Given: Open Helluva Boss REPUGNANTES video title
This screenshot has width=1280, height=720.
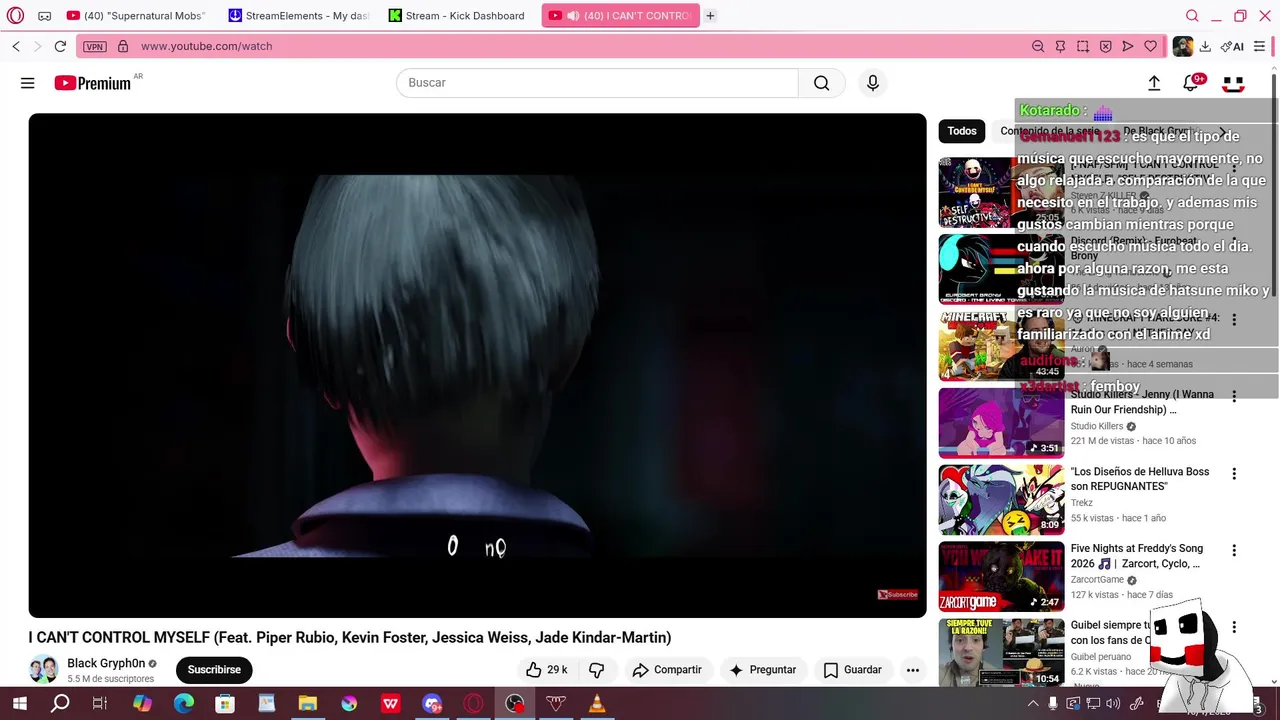Looking at the screenshot, I should [x=1140, y=479].
